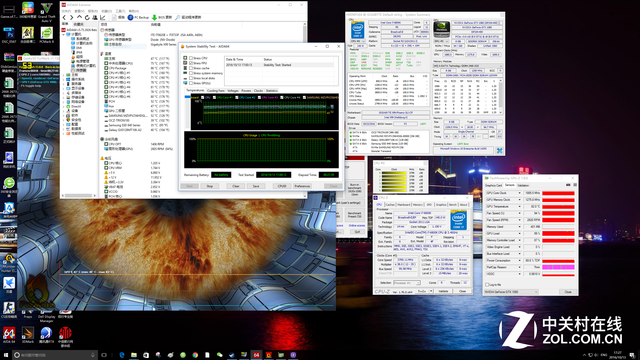Click Stop button in stability test
Viewport: 640px width, 360px height.
(x=209, y=186)
